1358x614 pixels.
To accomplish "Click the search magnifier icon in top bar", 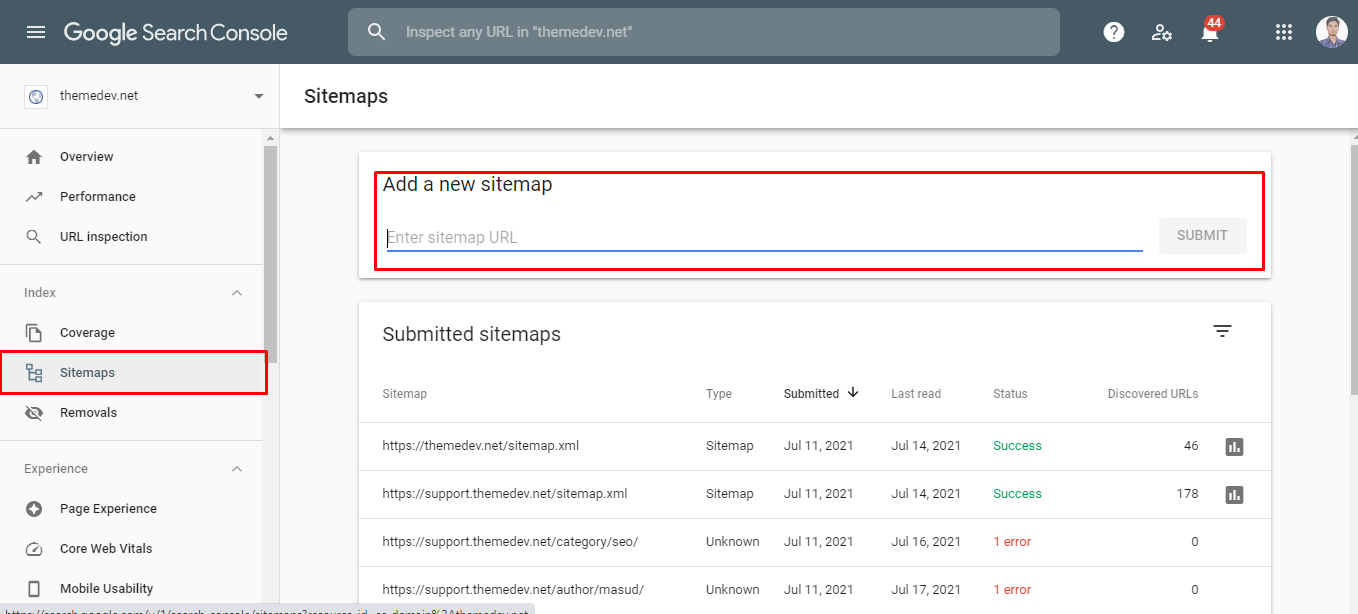I will point(377,32).
